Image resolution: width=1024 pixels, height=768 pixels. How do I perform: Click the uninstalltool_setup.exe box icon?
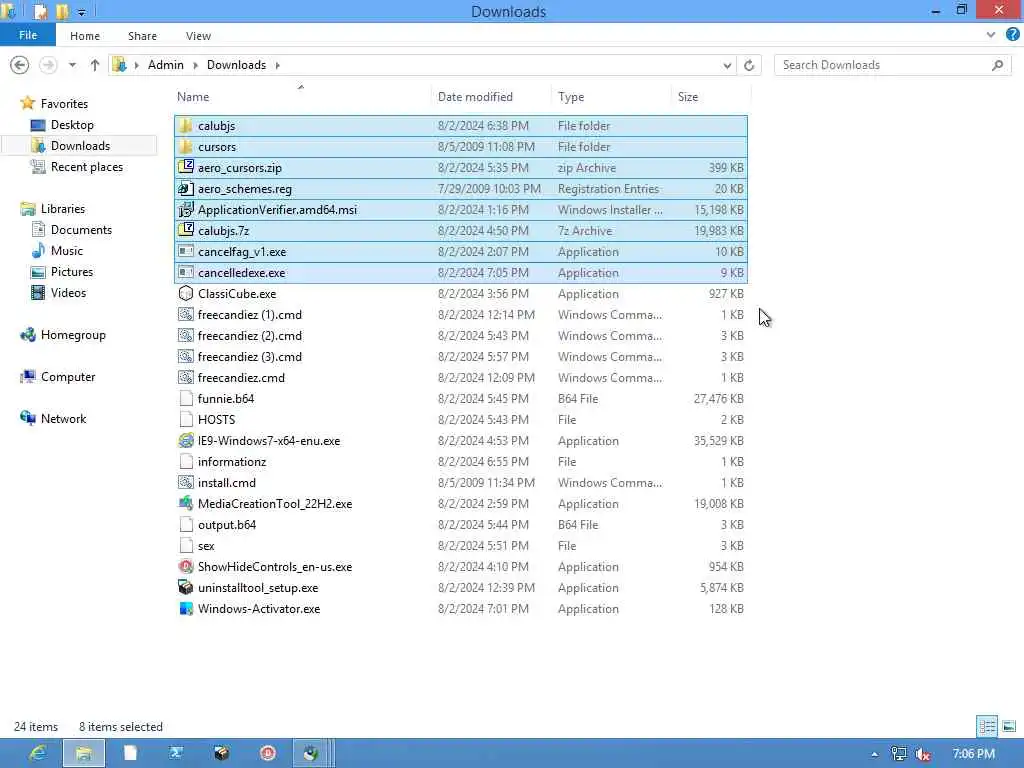185,588
